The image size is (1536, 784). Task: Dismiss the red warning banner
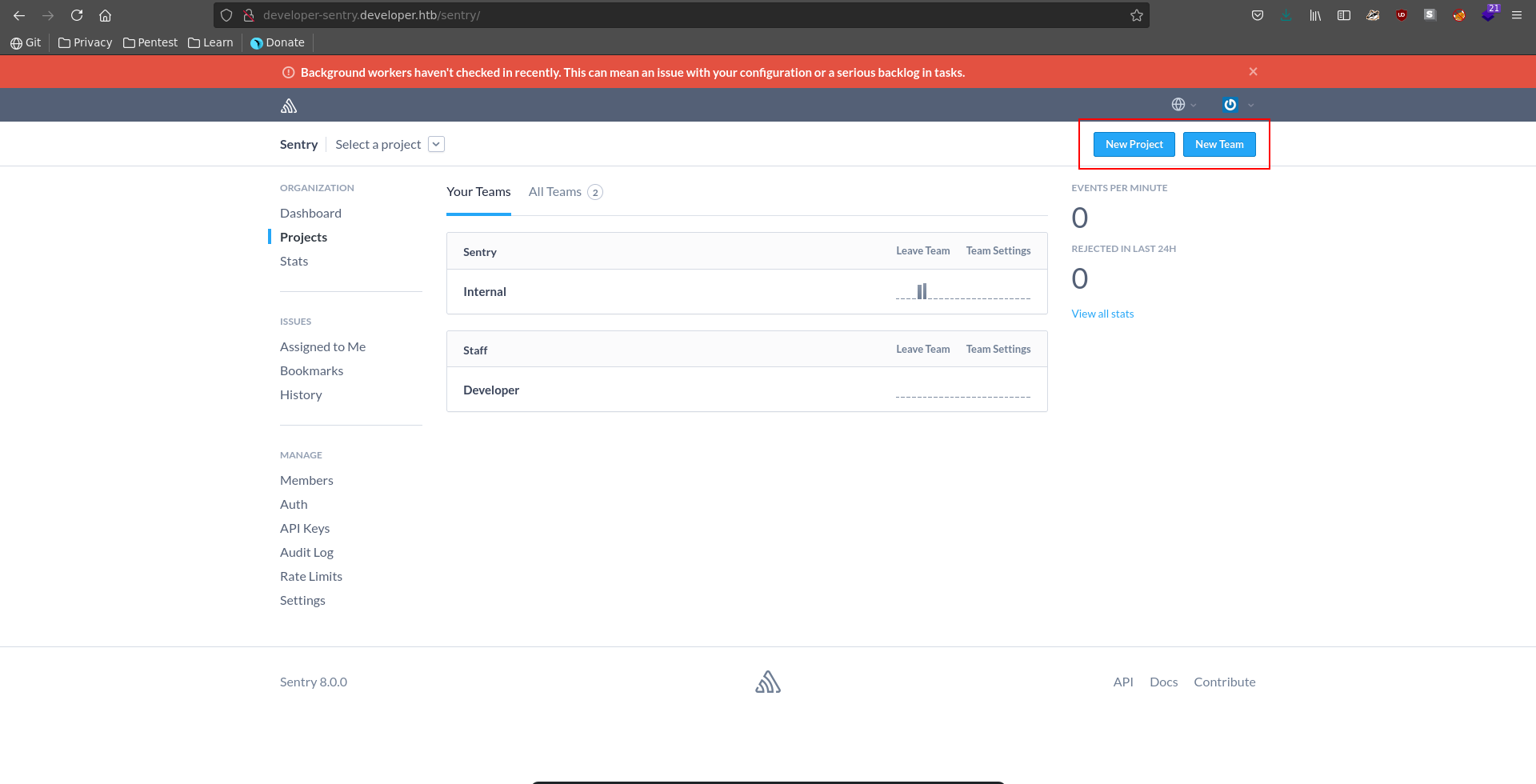[x=1253, y=72]
